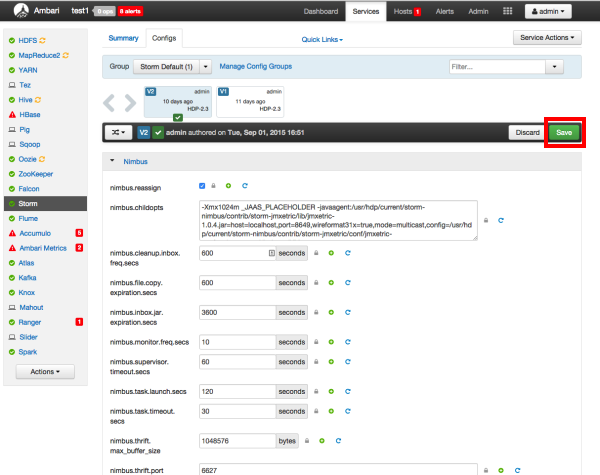Click HDFS restart-required refresh icon
The image size is (600, 475).
(x=42, y=40)
